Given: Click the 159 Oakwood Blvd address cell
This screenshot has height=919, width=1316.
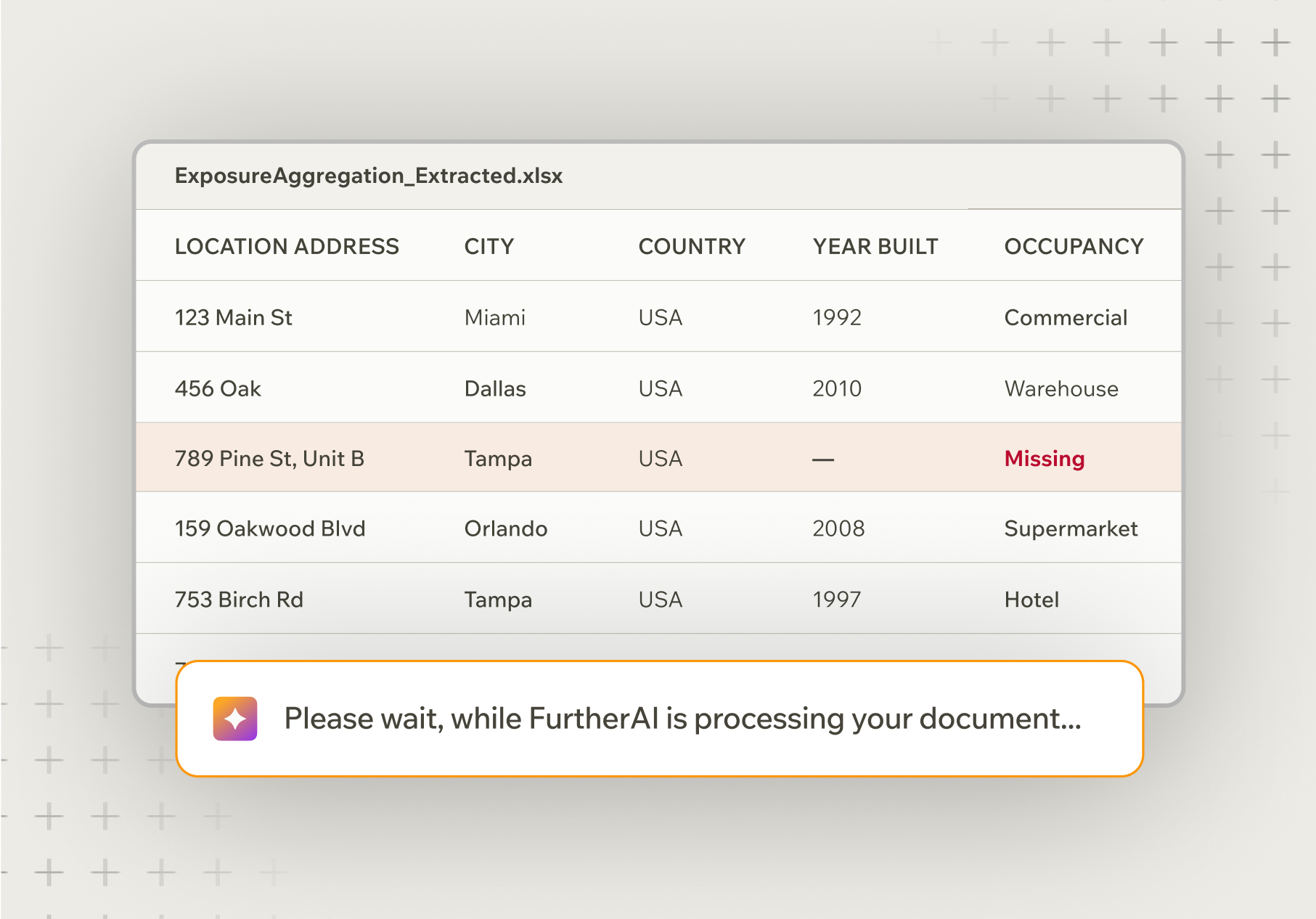Looking at the screenshot, I should coord(269,528).
